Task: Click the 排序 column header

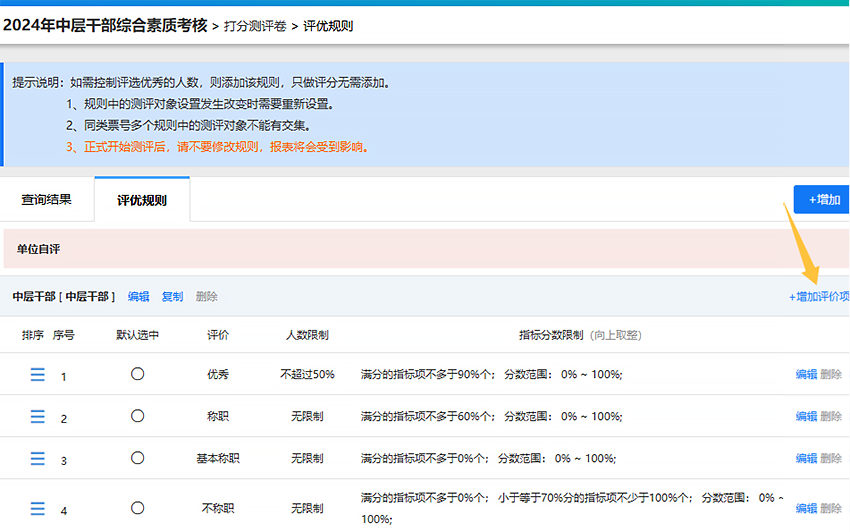Action: pos(33,335)
